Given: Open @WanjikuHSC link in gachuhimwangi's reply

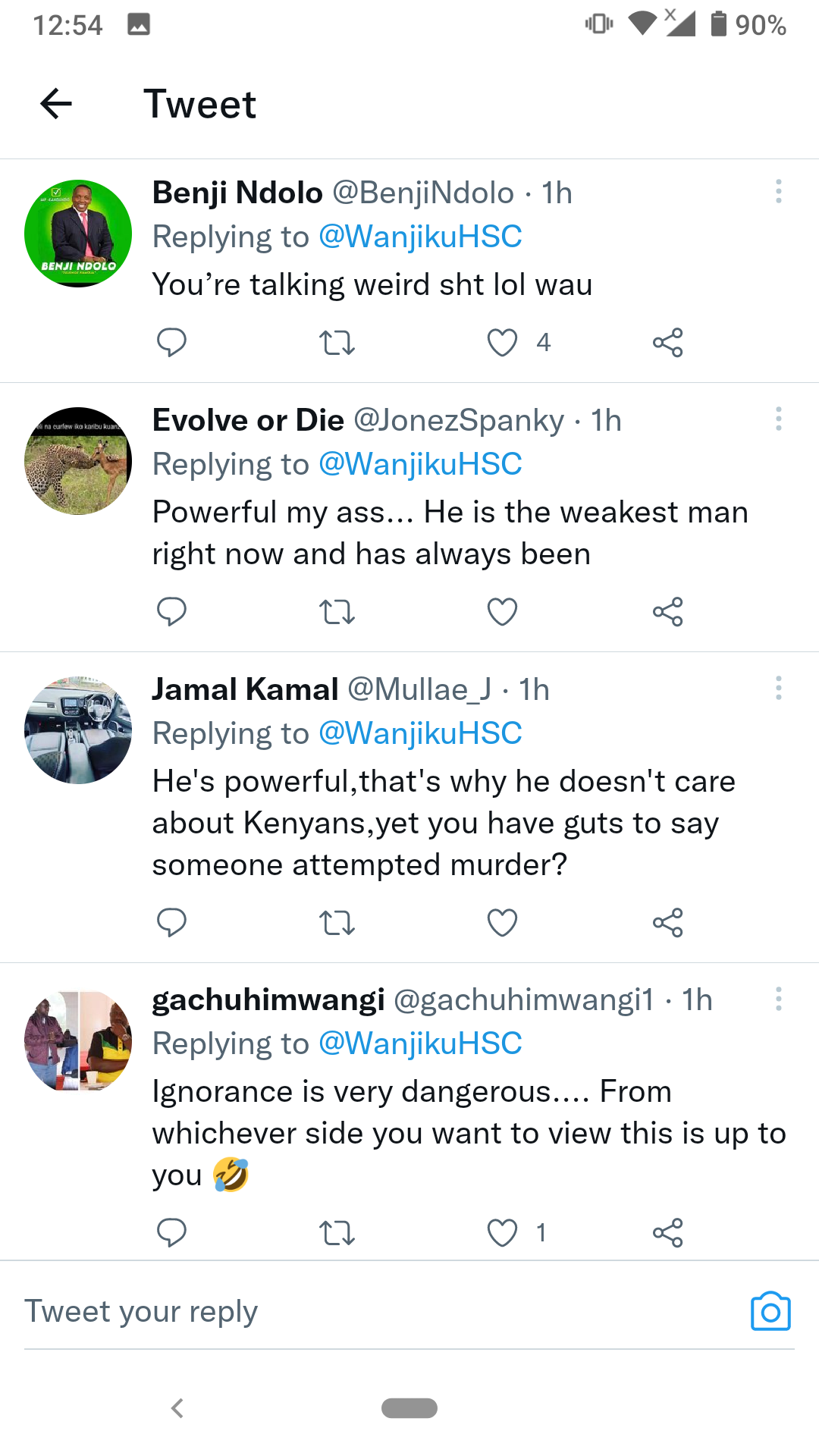Looking at the screenshot, I should point(420,1043).
